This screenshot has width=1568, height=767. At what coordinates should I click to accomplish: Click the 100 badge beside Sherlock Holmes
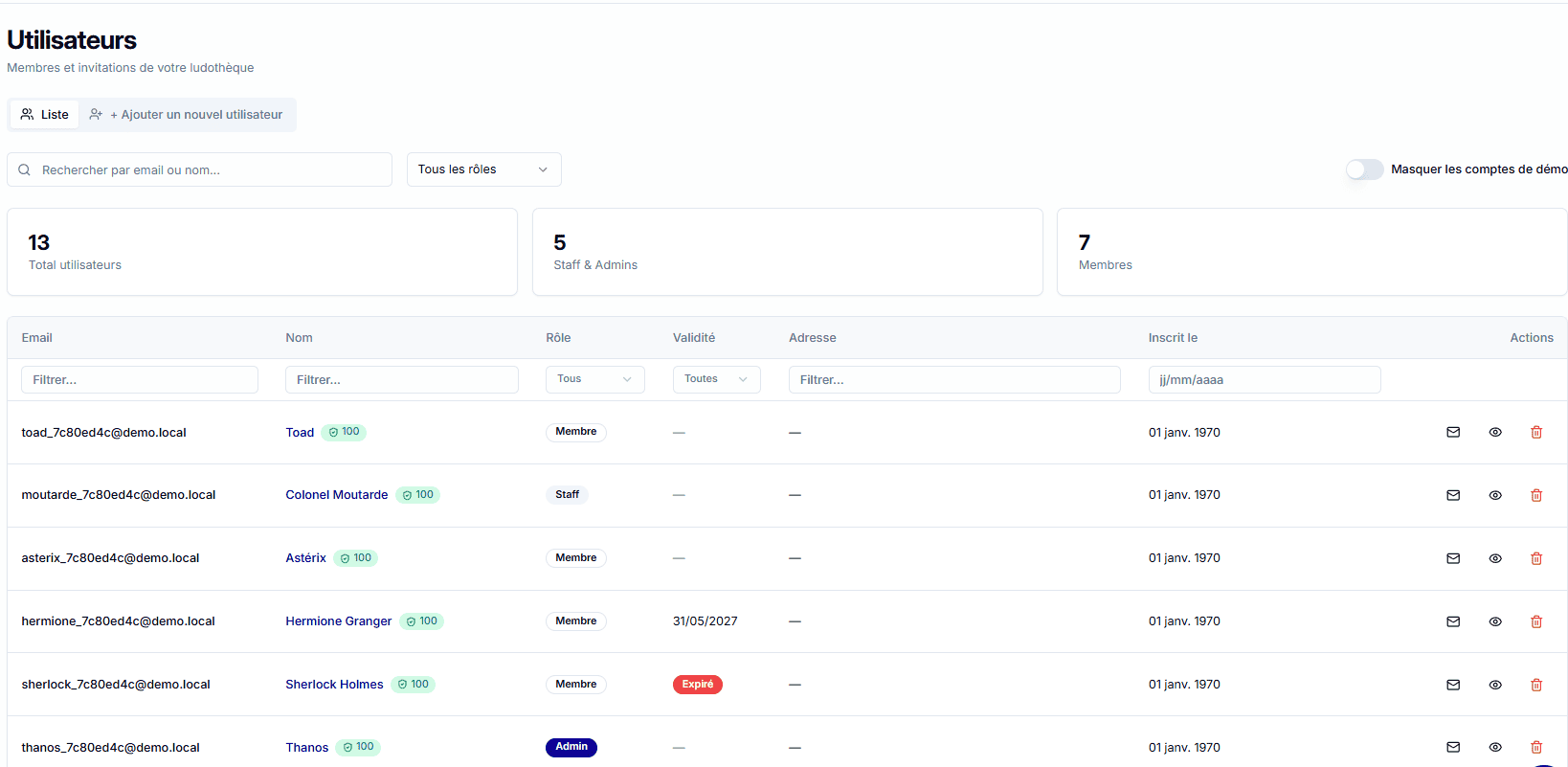tap(413, 685)
